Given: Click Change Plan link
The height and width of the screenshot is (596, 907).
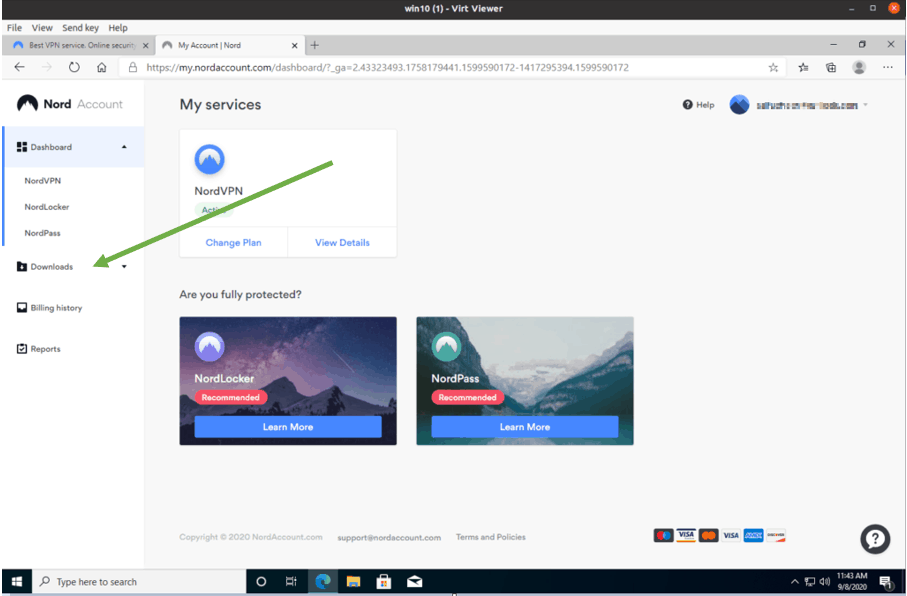Looking at the screenshot, I should pos(233,242).
